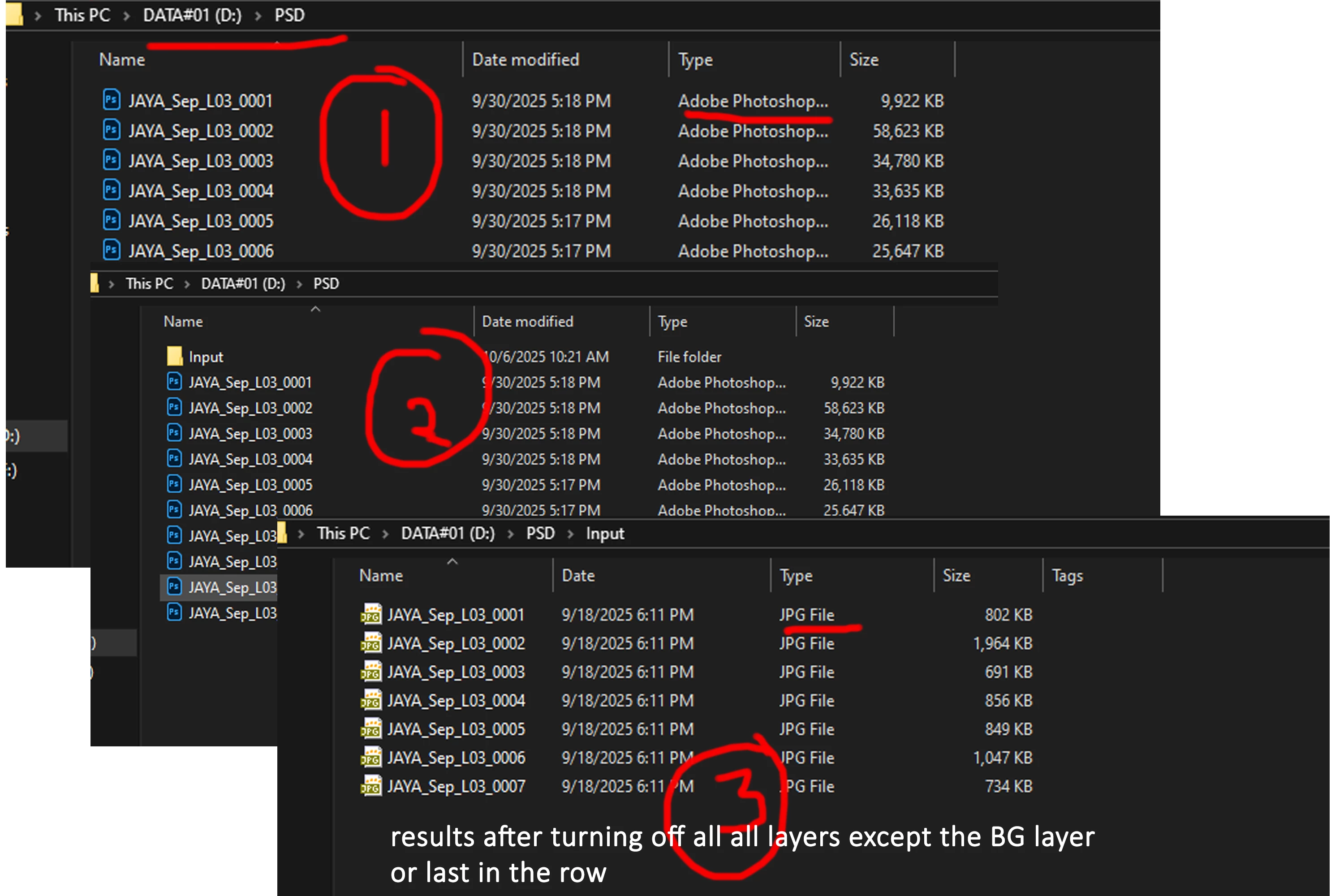Click PS icon of JAYA_Sep_L03_0006 in top window
The width and height of the screenshot is (1344, 896).
coord(112,250)
